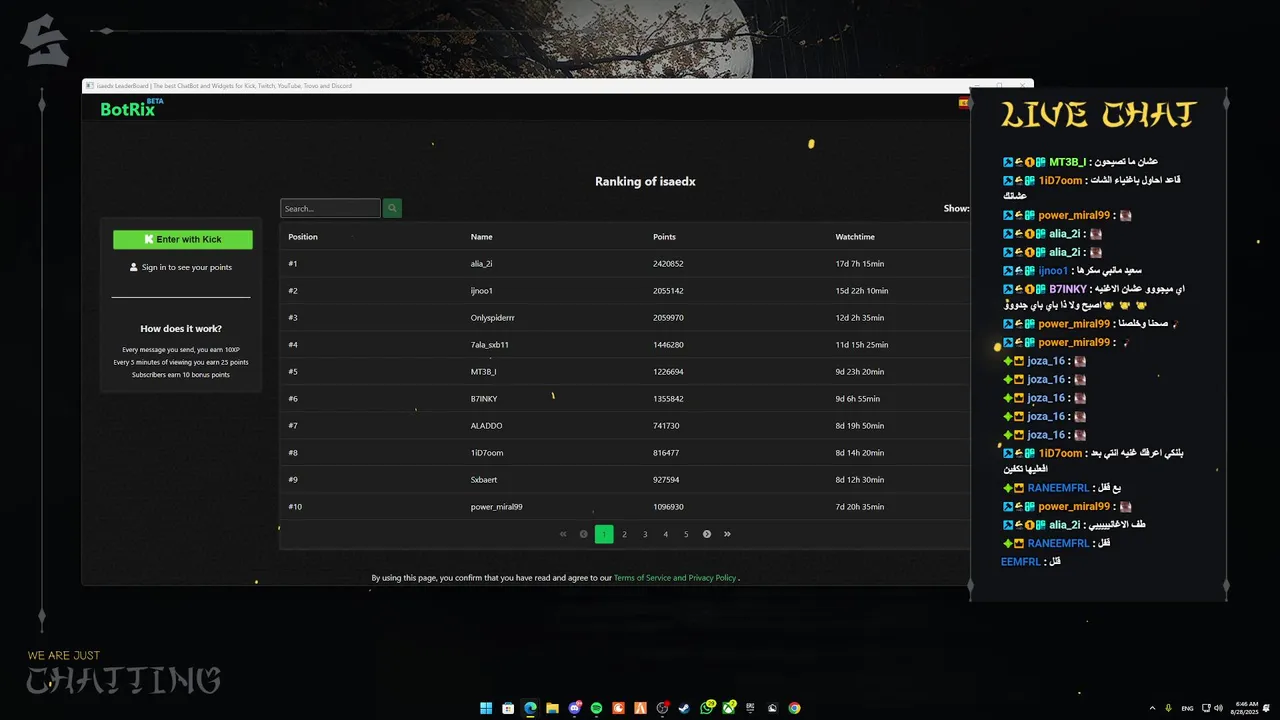Open File Explorer from taskbar
The image size is (1280, 720).
tap(552, 708)
